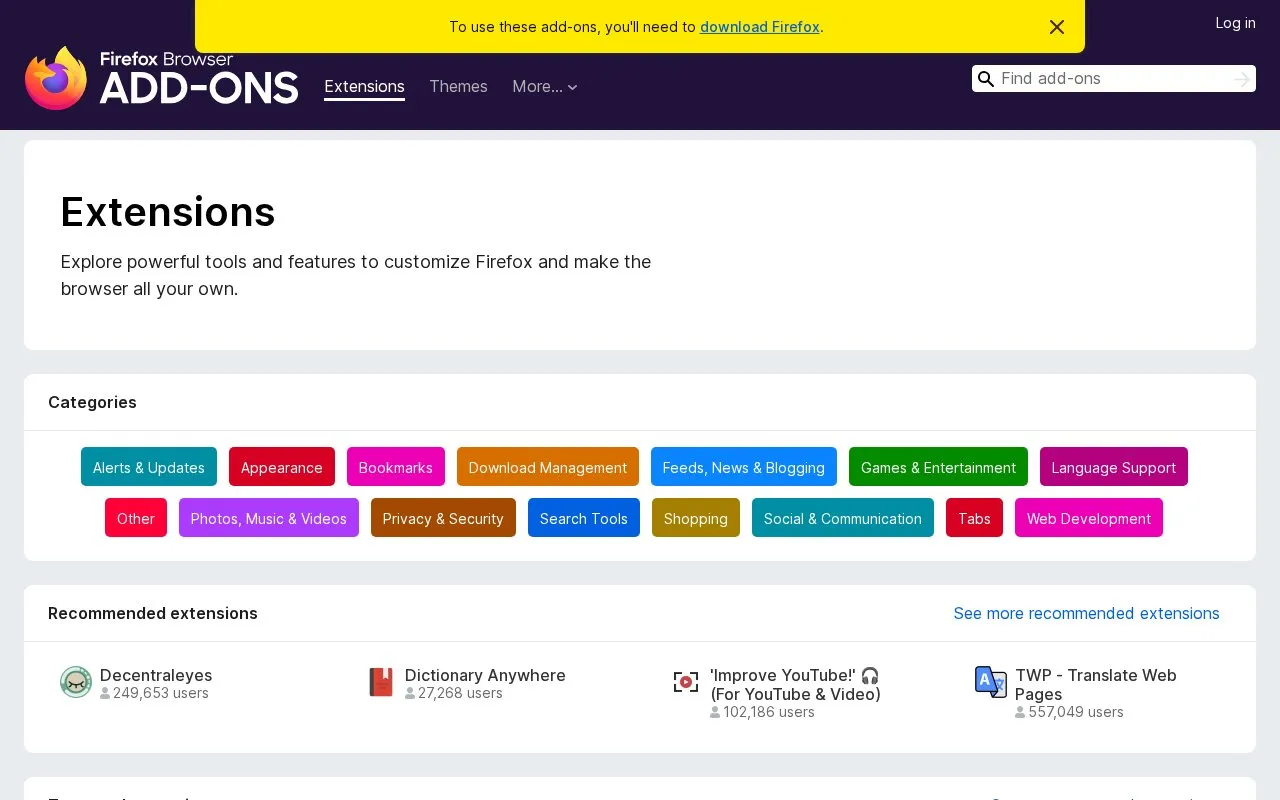Open the Alerts & Updates category
Image resolution: width=1280 pixels, height=800 pixels.
click(149, 467)
